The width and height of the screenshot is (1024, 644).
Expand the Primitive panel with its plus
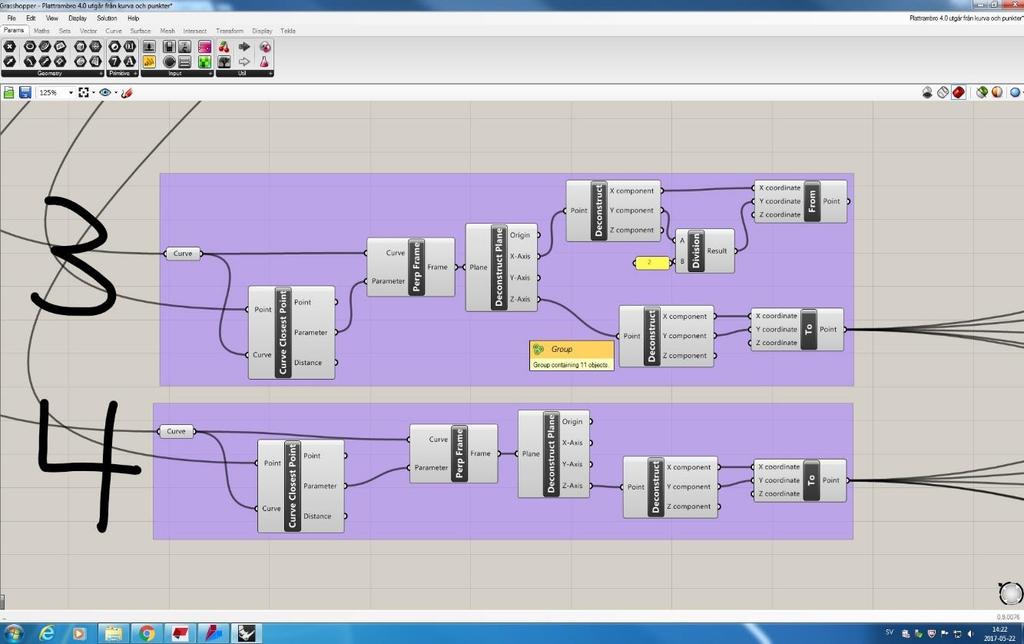(x=135, y=73)
